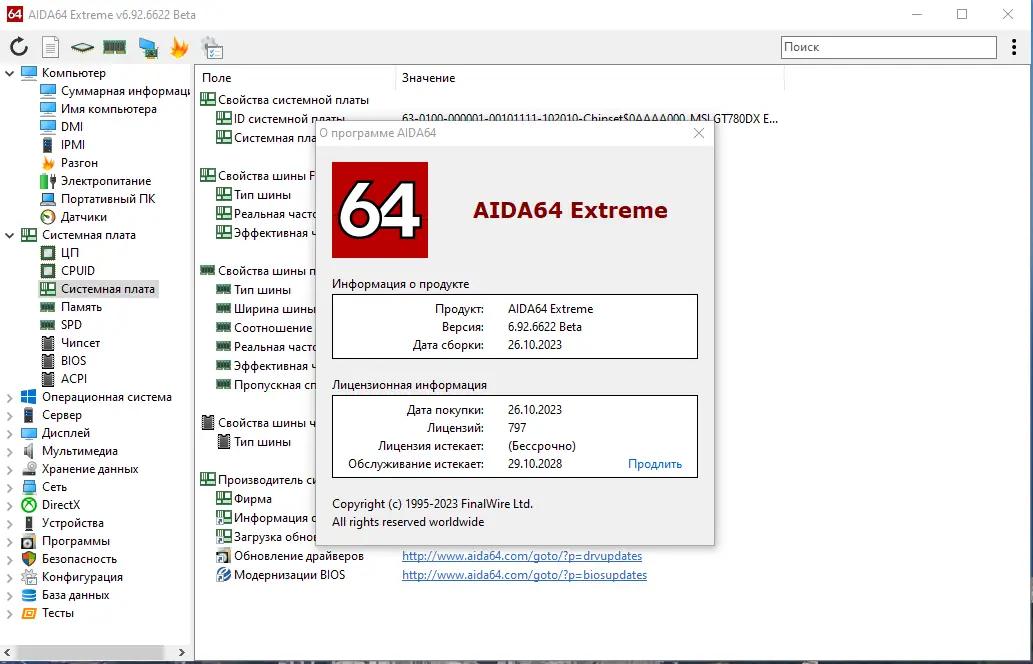1033x664 pixels.
Task: Open the Report wizard from the toolbar
Action: coord(50,46)
